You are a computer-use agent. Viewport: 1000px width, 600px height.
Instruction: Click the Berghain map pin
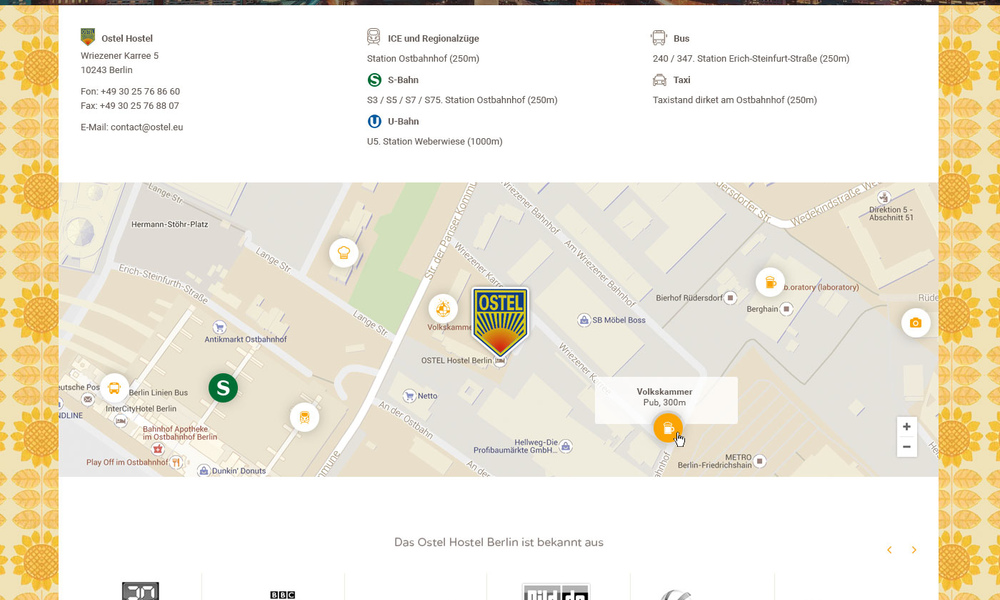pyautogui.click(x=787, y=309)
